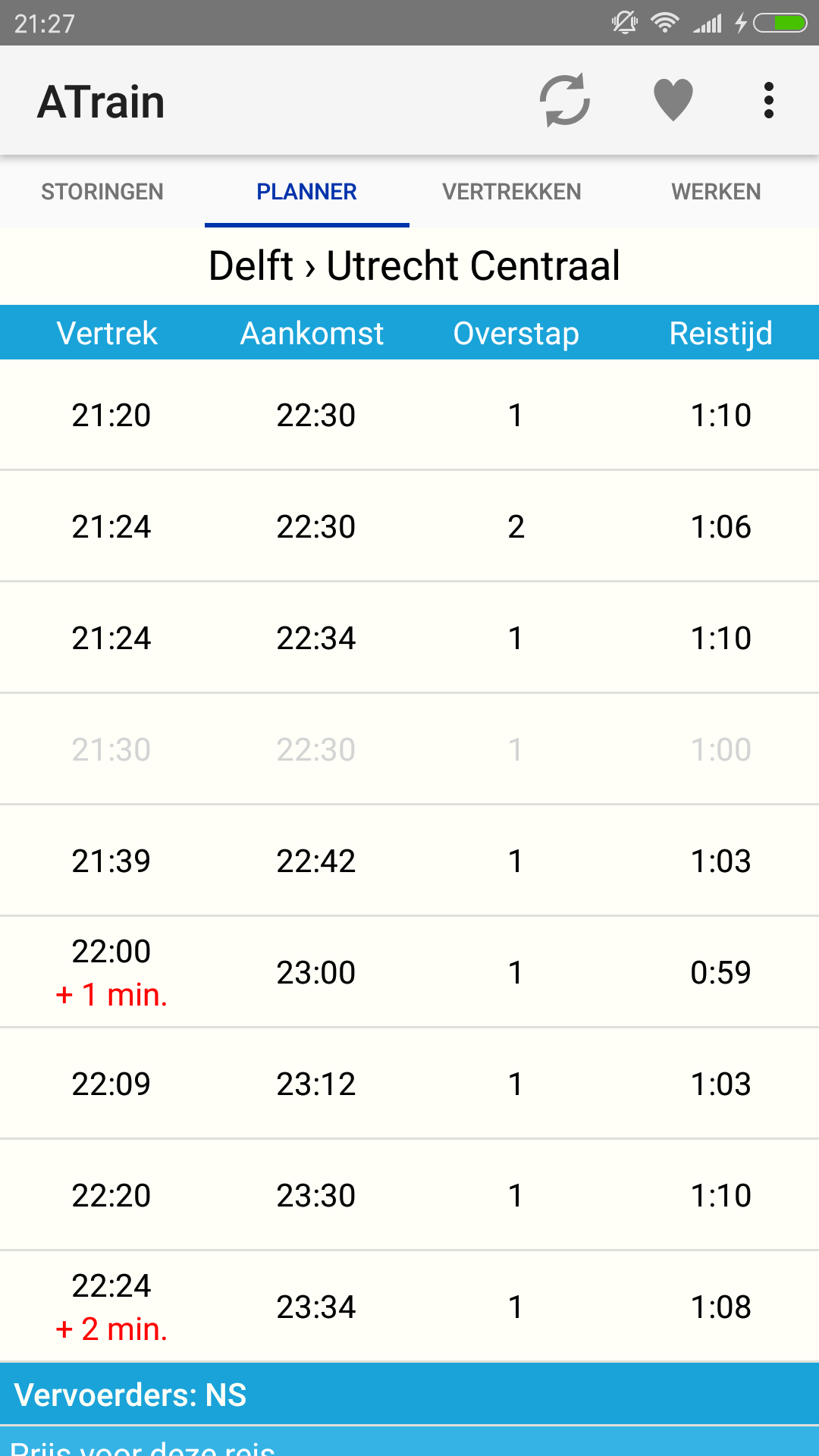This screenshot has height=1456, width=819.
Task: Select the greyed-out 21:30 trip
Action: (x=409, y=749)
